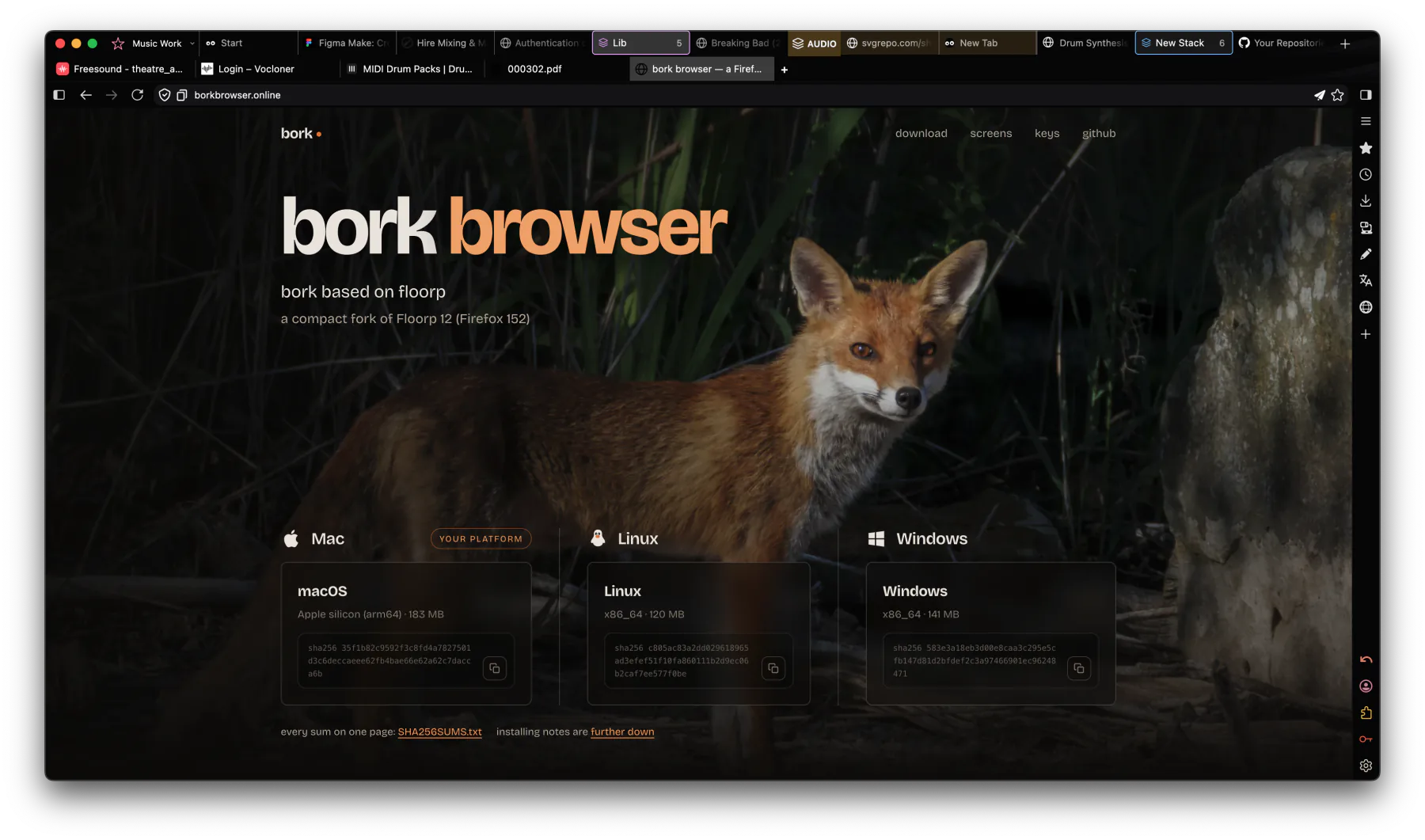
Task: Open the extensions puzzle icon in sidebar
Action: [x=1366, y=713]
